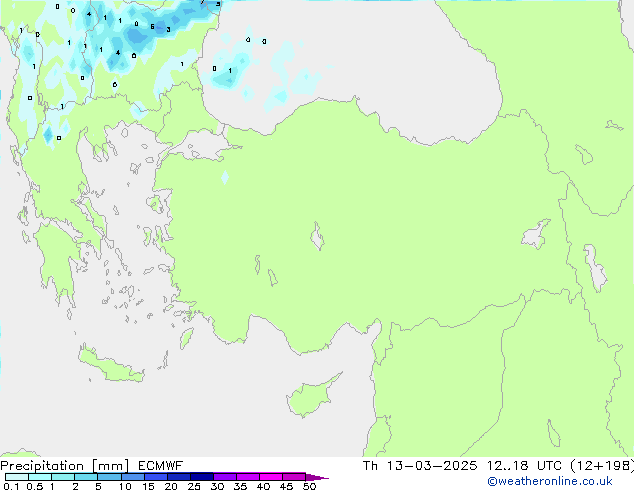634x490 pixels.
Task: Click the 'Th' weekday label
Action: [x=370, y=466]
